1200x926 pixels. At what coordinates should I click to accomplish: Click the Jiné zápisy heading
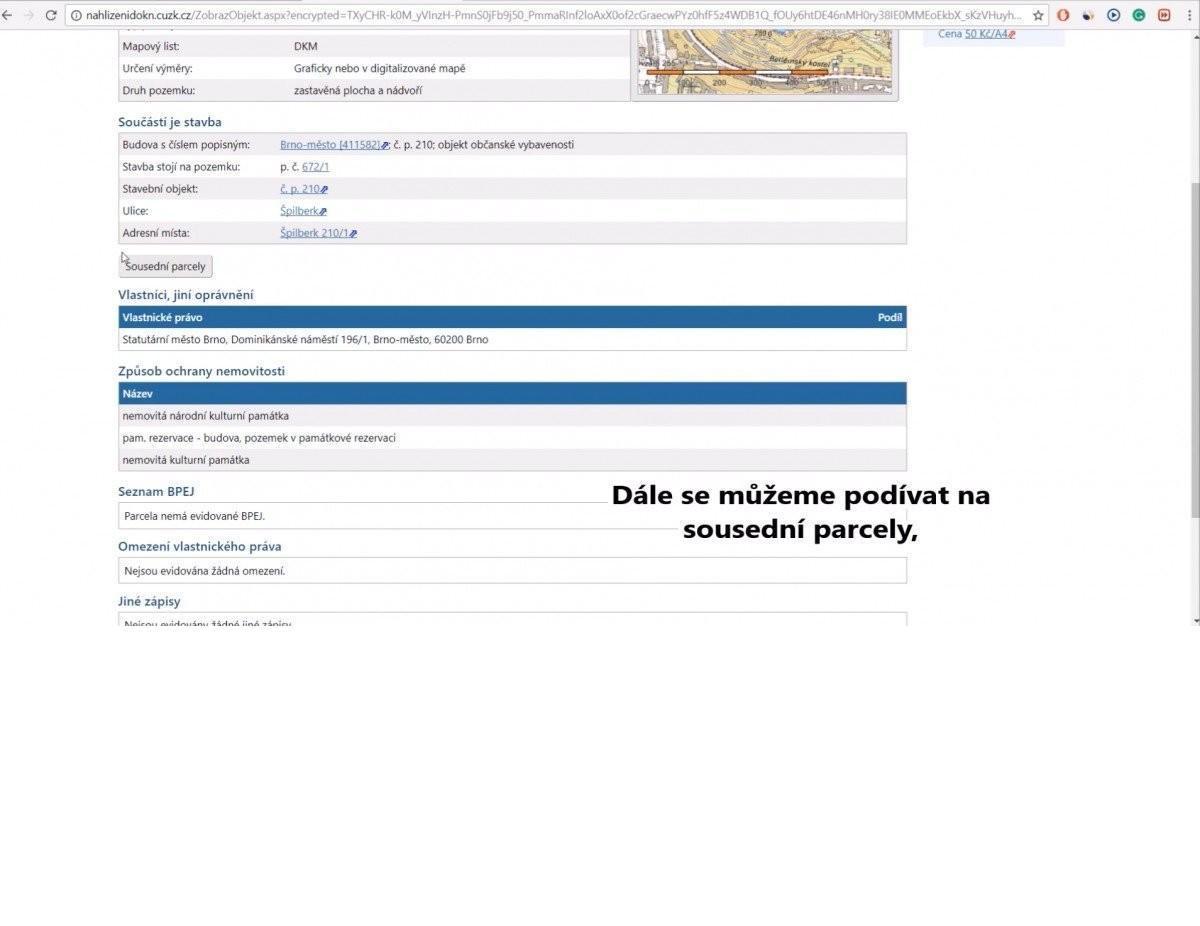[149, 602]
